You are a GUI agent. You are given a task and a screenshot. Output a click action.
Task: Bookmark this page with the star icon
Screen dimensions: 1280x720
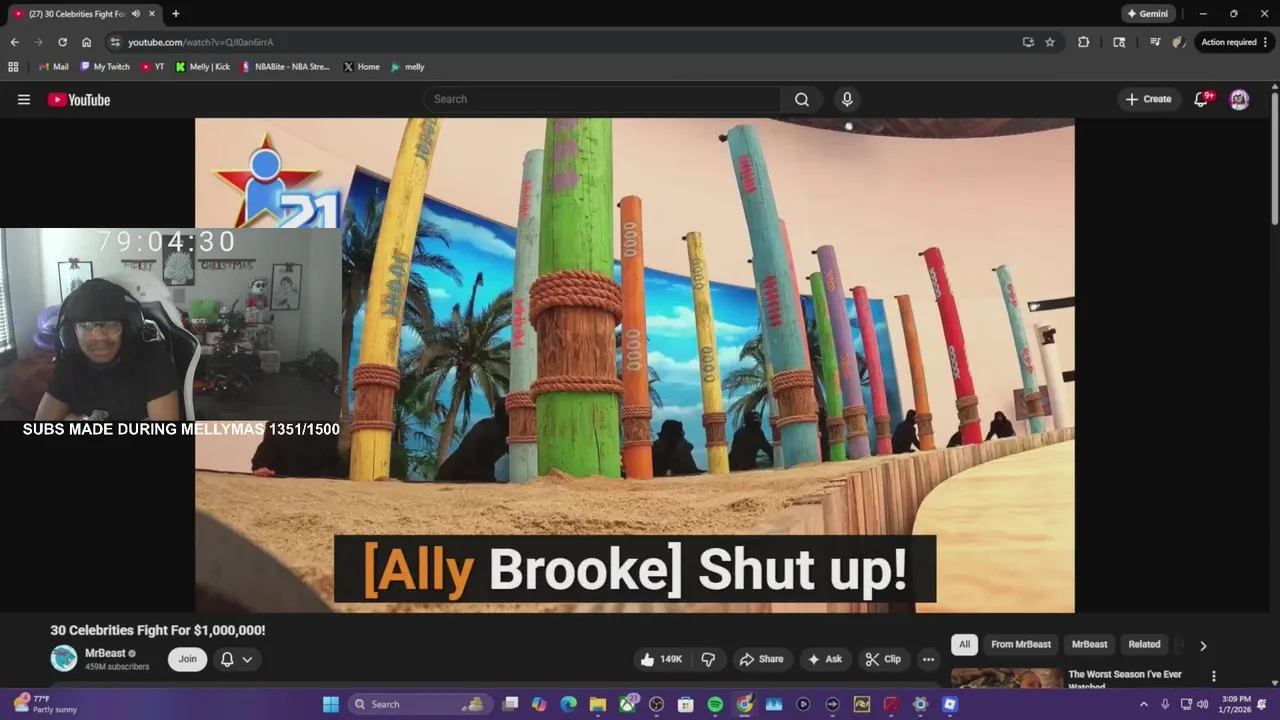coord(1050,42)
